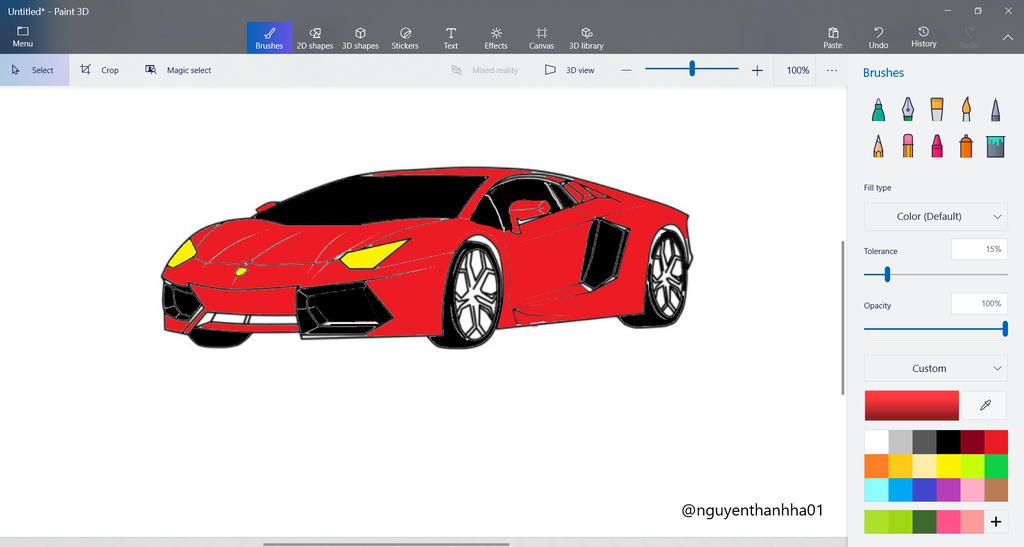Select the Spray can tool

[966, 146]
